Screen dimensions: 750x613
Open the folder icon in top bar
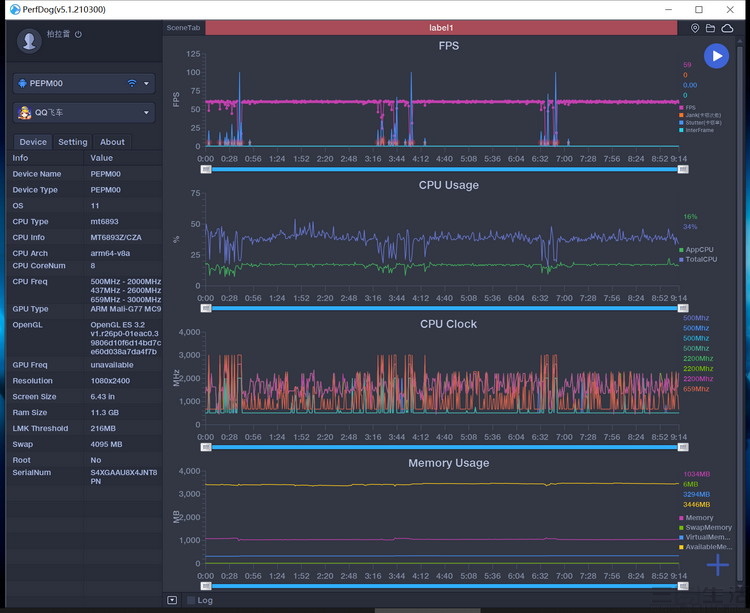pyautogui.click(x=711, y=28)
